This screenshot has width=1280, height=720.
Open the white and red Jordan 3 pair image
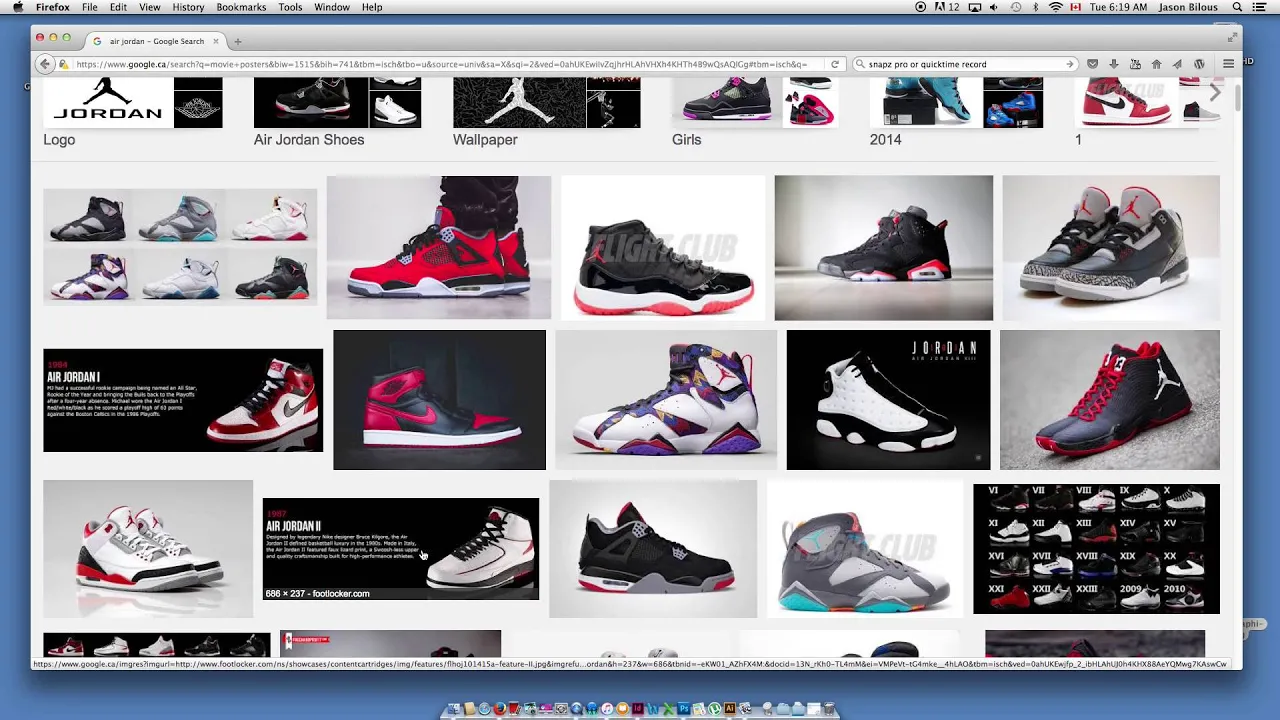[148, 549]
